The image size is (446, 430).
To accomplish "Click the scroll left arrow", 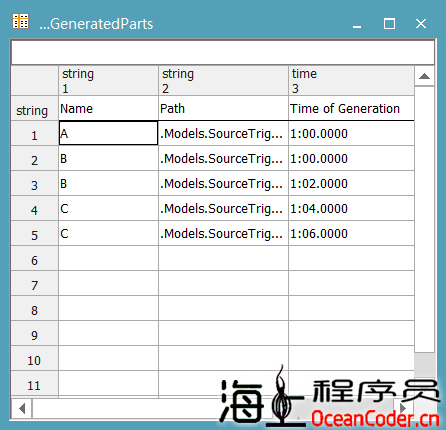I will [x=22, y=408].
